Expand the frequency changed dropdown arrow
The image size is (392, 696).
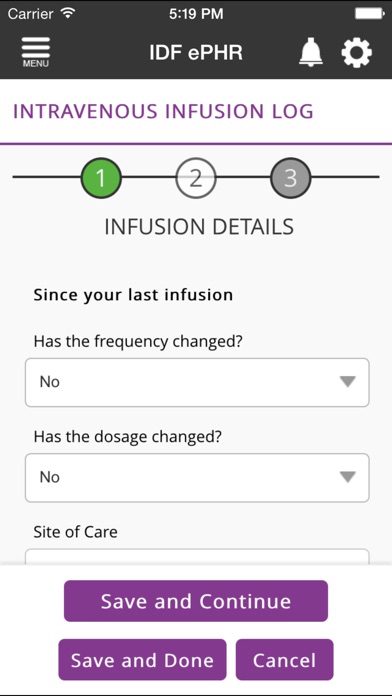tap(348, 382)
